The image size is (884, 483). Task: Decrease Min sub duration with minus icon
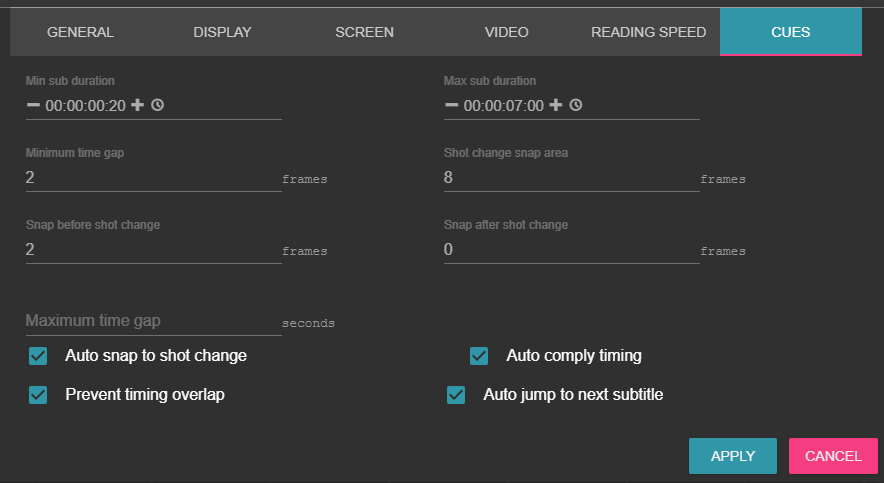[33, 105]
